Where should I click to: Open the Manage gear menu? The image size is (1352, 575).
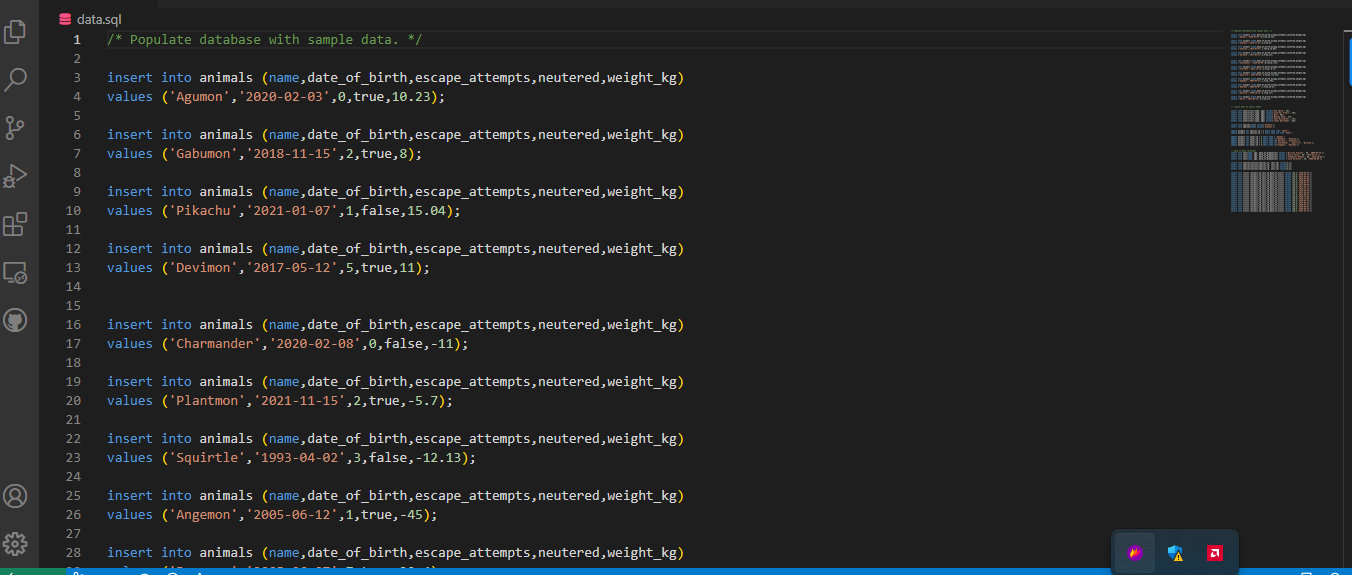[x=15, y=544]
